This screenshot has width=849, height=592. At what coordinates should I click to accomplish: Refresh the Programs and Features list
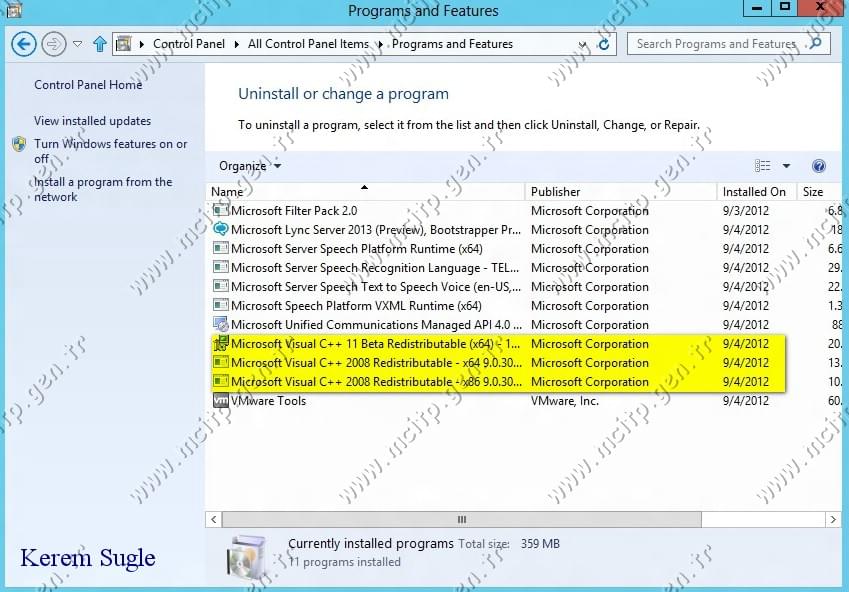tap(604, 44)
